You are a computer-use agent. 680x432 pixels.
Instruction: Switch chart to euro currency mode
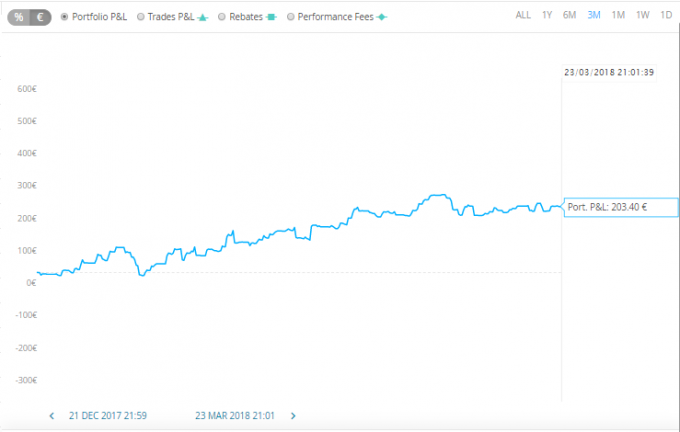coord(40,17)
